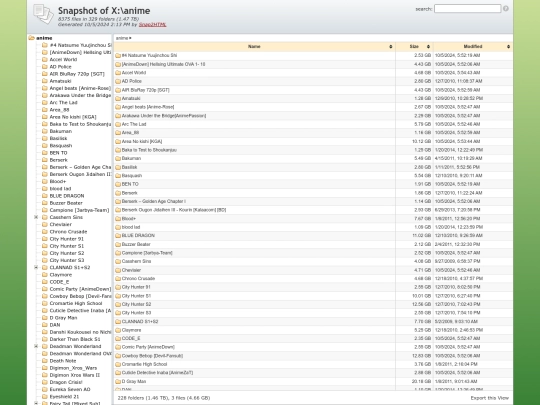Select Cromartie High School in the tree
Screen dimensions: 540x405
(x=76, y=303)
